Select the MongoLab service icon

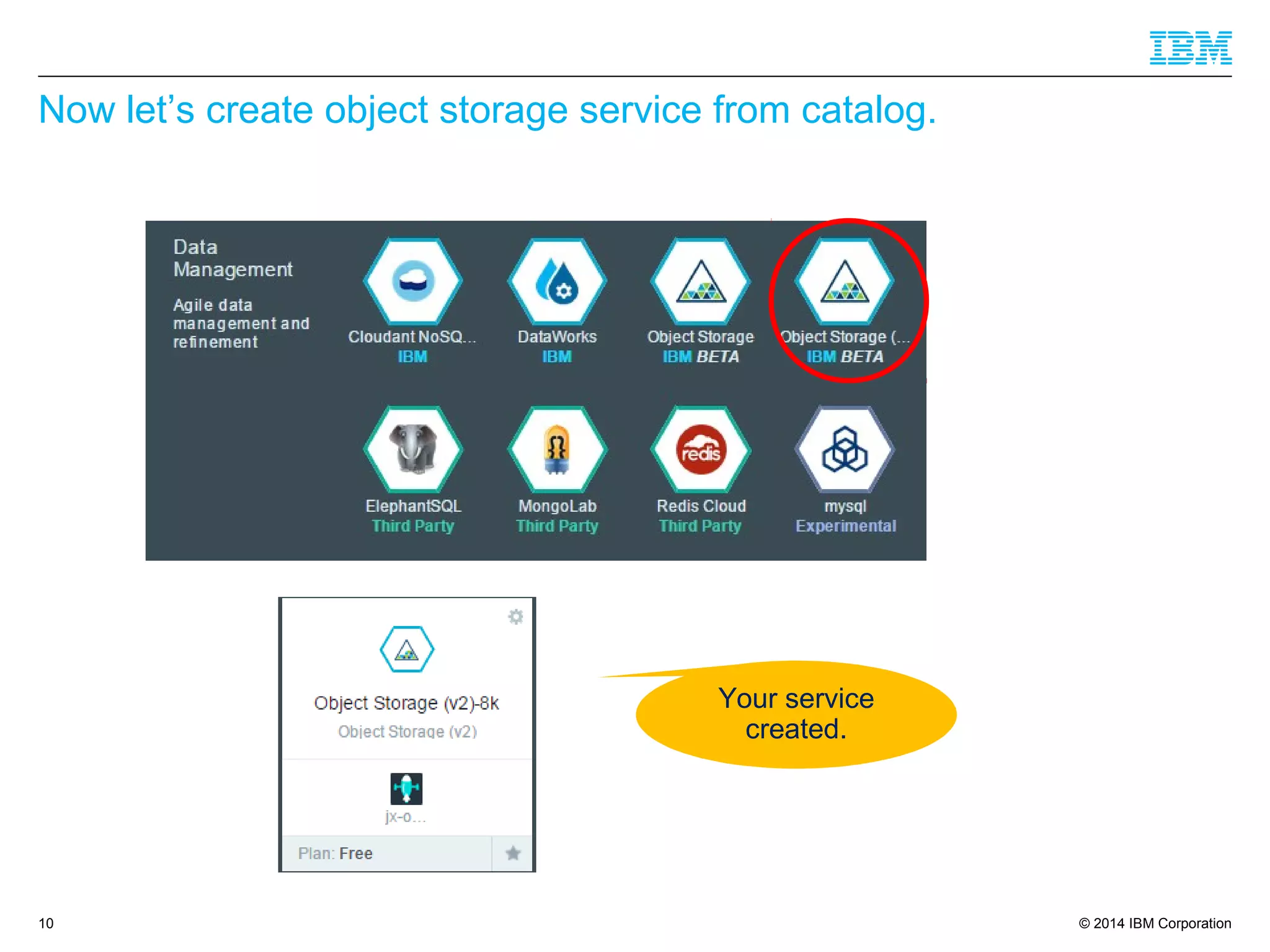coord(557,449)
